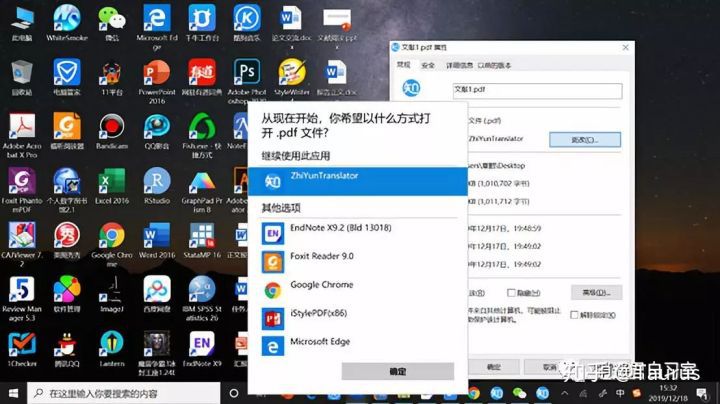This screenshot has width=720, height=404.
Task: Select the 论文交流.docx file on desktop
Action: [x=292, y=28]
